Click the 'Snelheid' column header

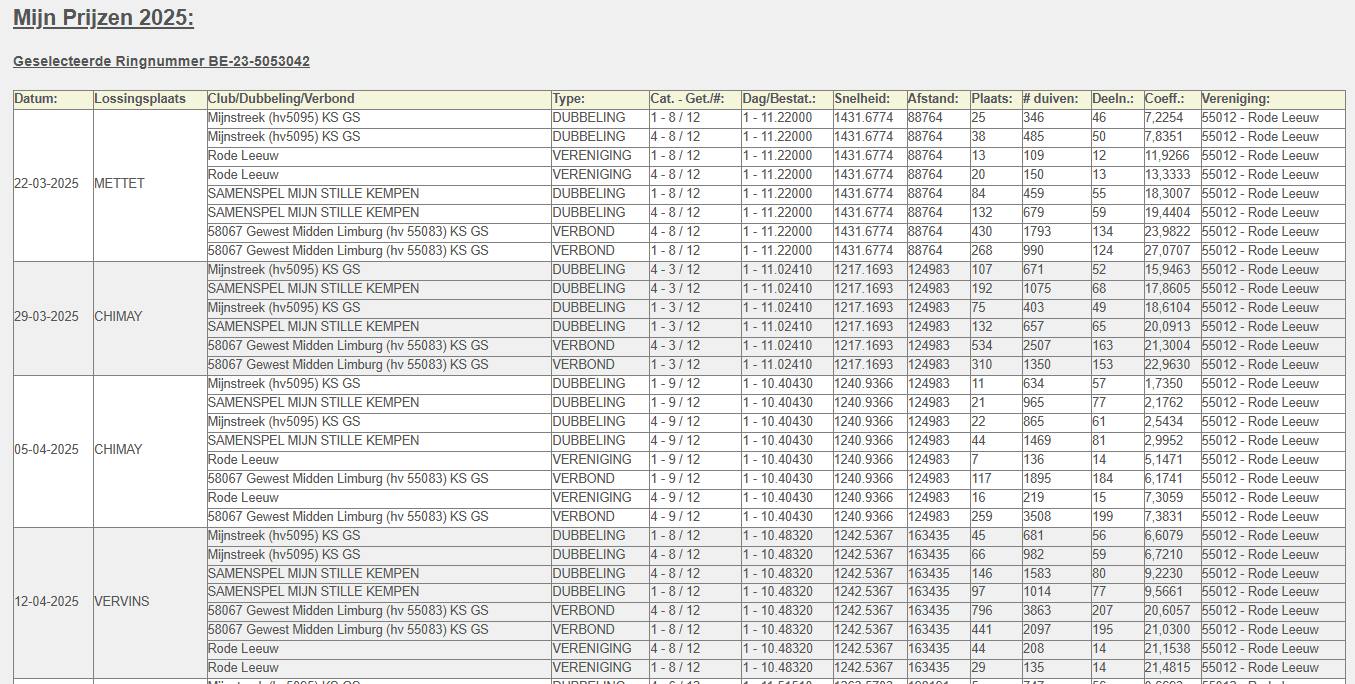[x=864, y=99]
